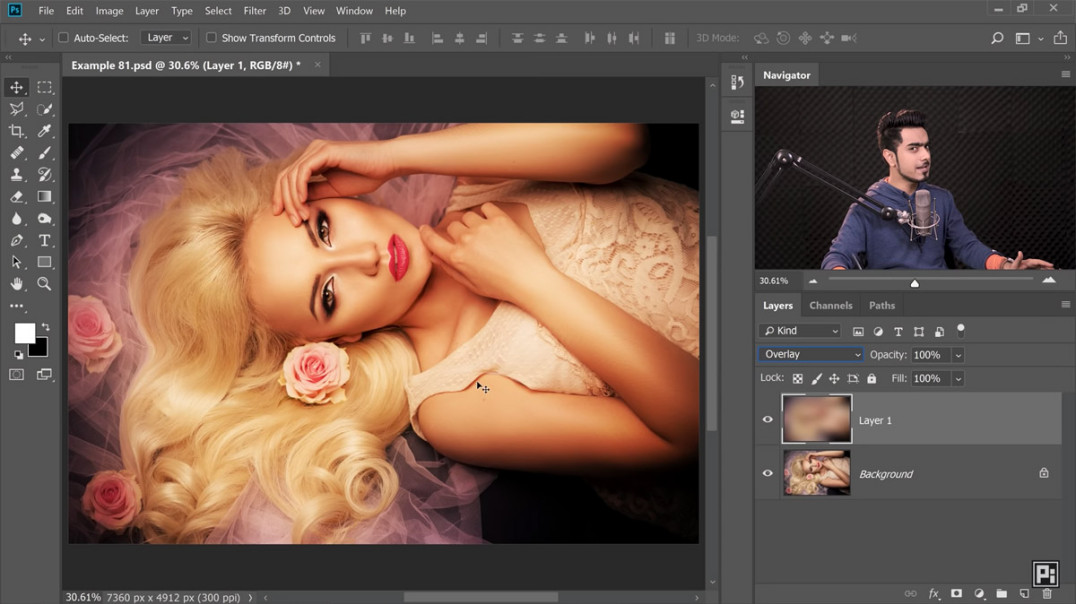Create new fill or adjustment layer
The height and width of the screenshot is (604, 1076).
point(979,594)
